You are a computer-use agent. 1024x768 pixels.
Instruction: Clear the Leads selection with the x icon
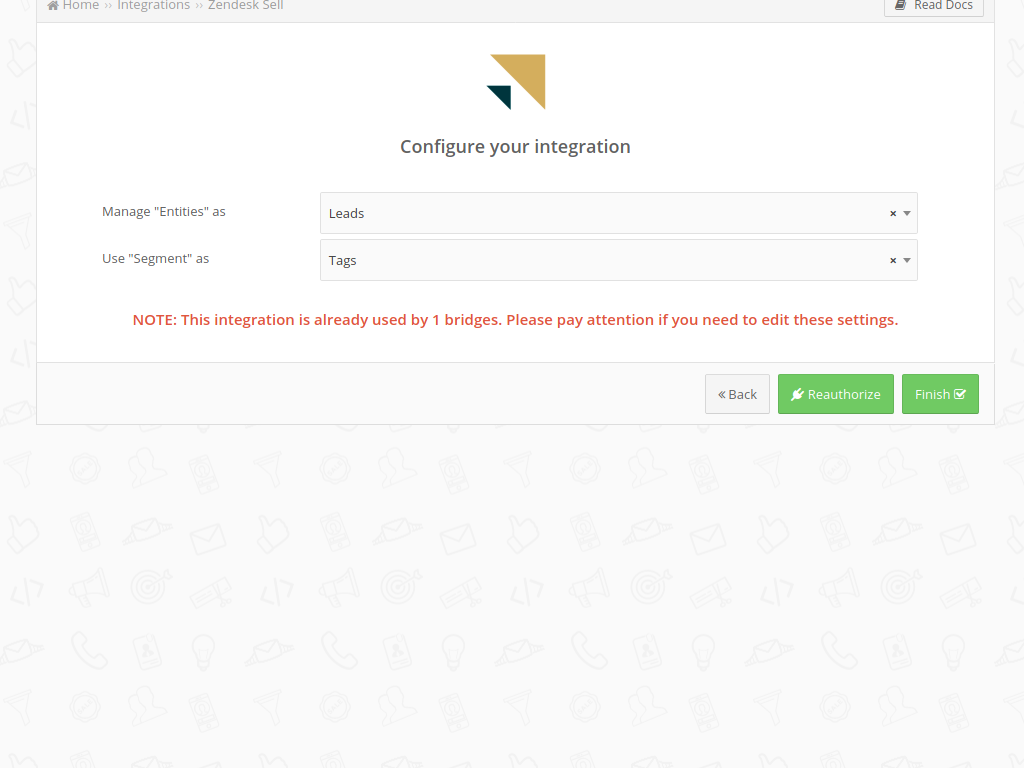click(893, 214)
